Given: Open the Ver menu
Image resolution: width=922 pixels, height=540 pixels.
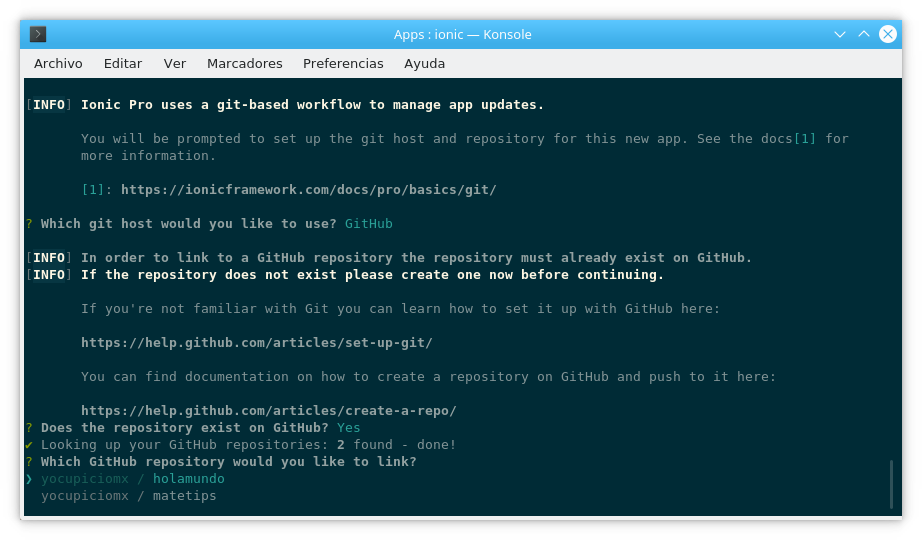Looking at the screenshot, I should click(x=175, y=64).
